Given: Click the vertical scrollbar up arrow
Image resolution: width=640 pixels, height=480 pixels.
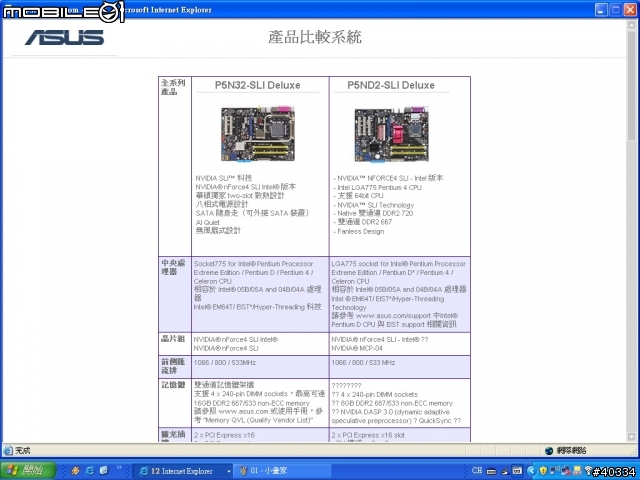Looking at the screenshot, I should (x=631, y=24).
